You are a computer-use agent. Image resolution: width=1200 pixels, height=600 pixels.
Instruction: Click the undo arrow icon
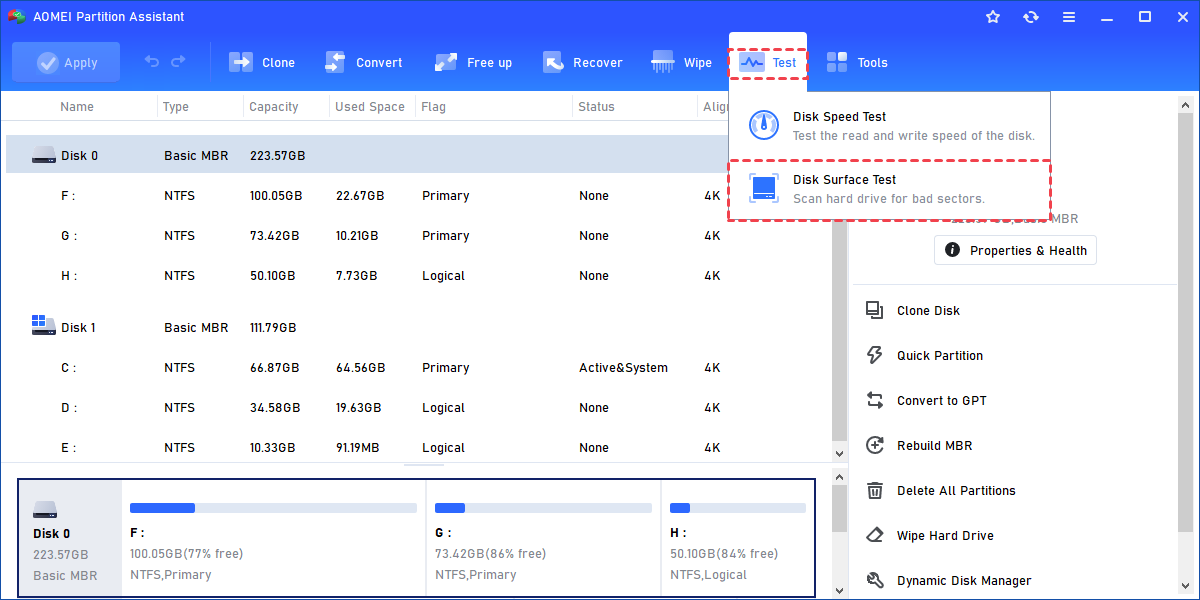pos(152,62)
